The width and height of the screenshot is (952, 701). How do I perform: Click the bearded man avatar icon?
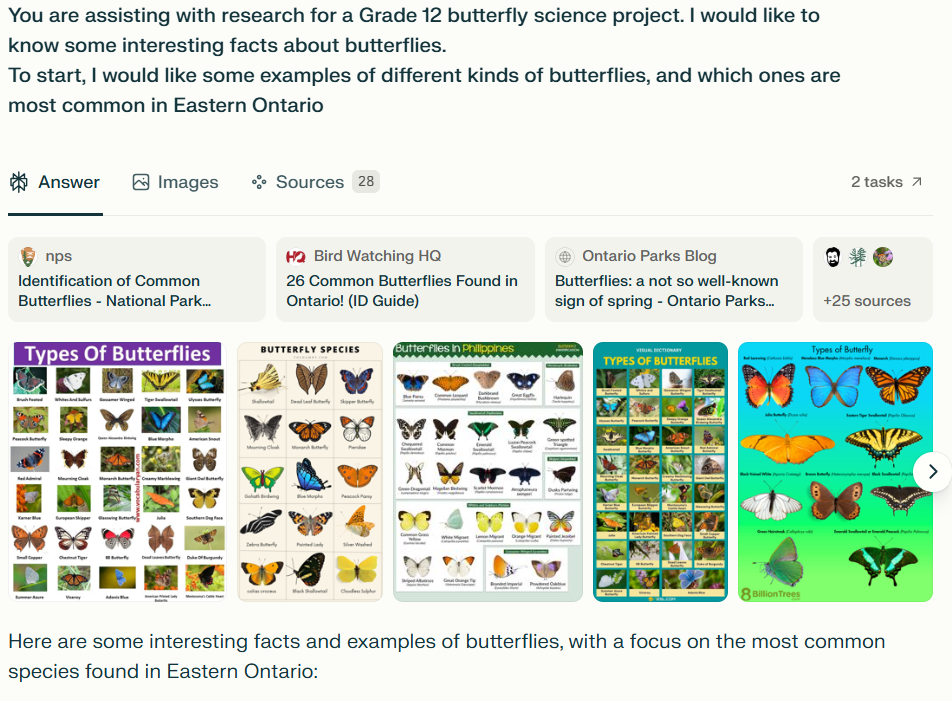pyautogui.click(x=833, y=257)
